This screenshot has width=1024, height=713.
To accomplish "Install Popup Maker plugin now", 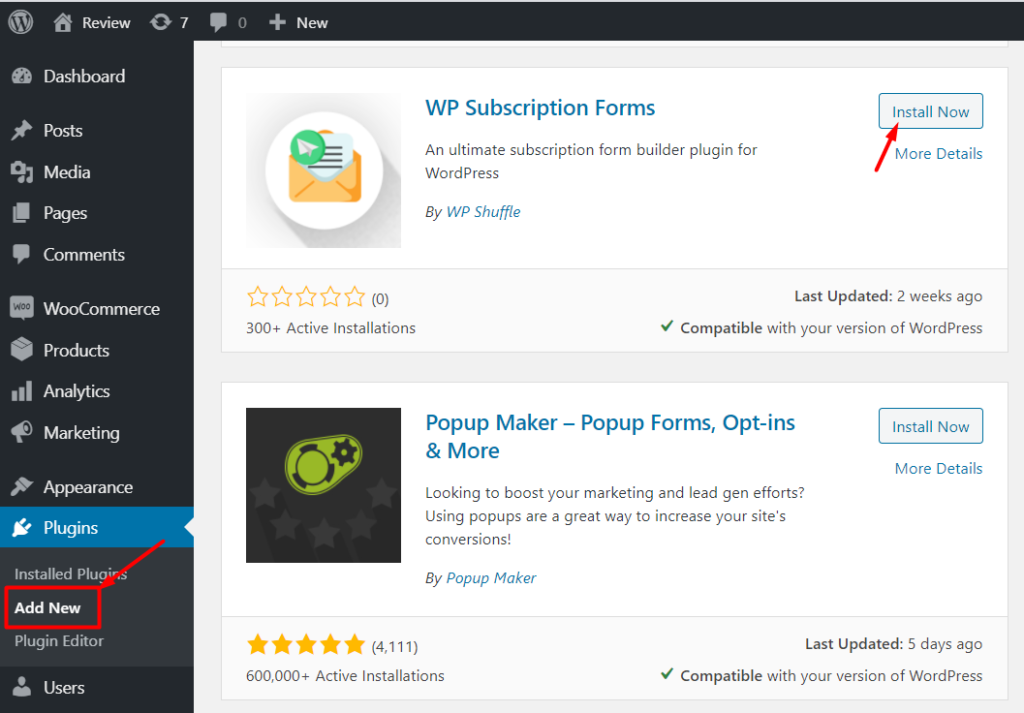I will (x=931, y=426).
